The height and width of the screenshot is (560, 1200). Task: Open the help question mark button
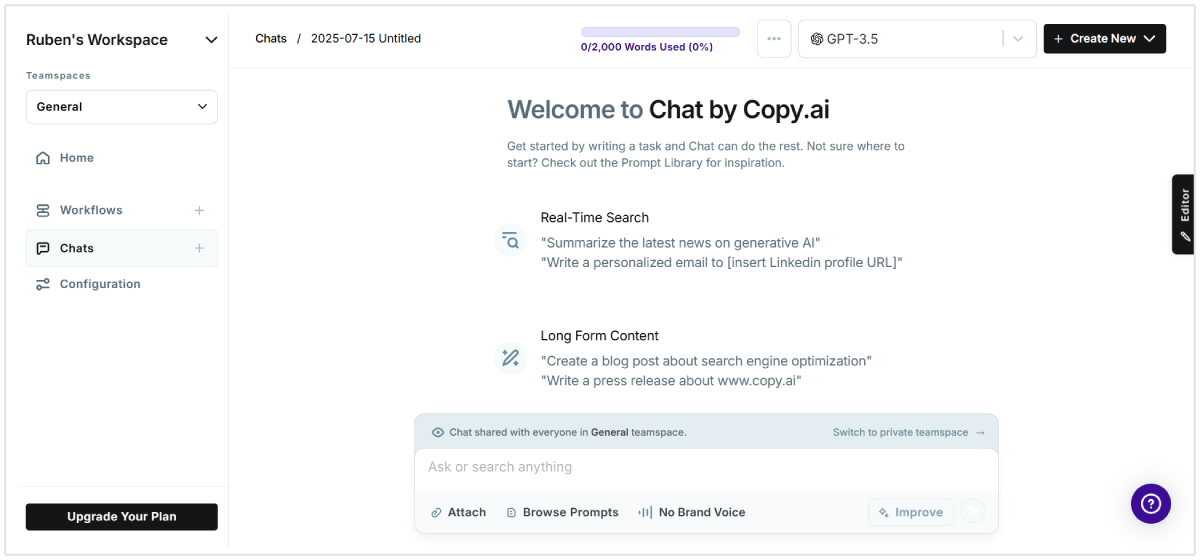[1150, 503]
